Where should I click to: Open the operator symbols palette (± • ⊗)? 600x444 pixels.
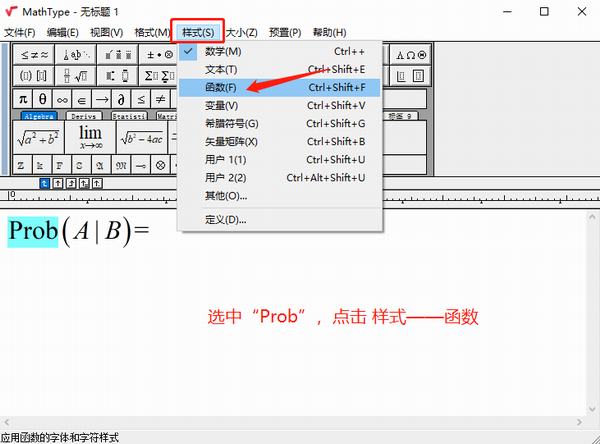tap(159, 55)
